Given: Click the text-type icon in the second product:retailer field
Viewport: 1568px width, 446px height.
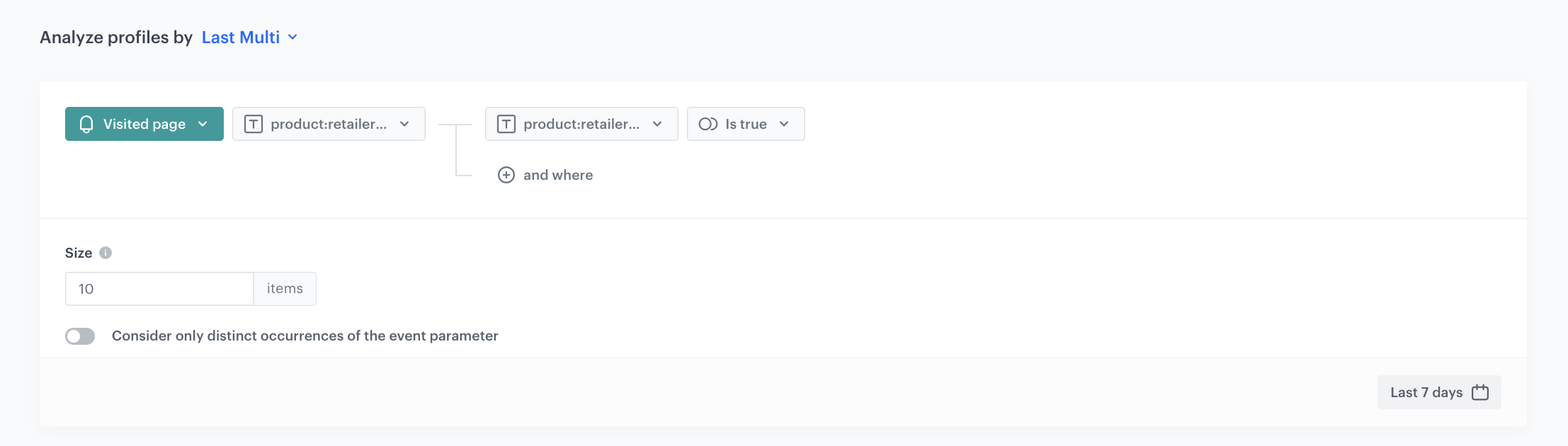Looking at the screenshot, I should [506, 124].
